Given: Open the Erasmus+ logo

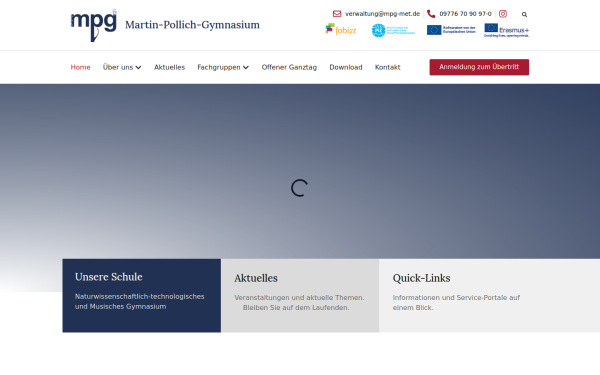Looking at the screenshot, I should [x=506, y=30].
